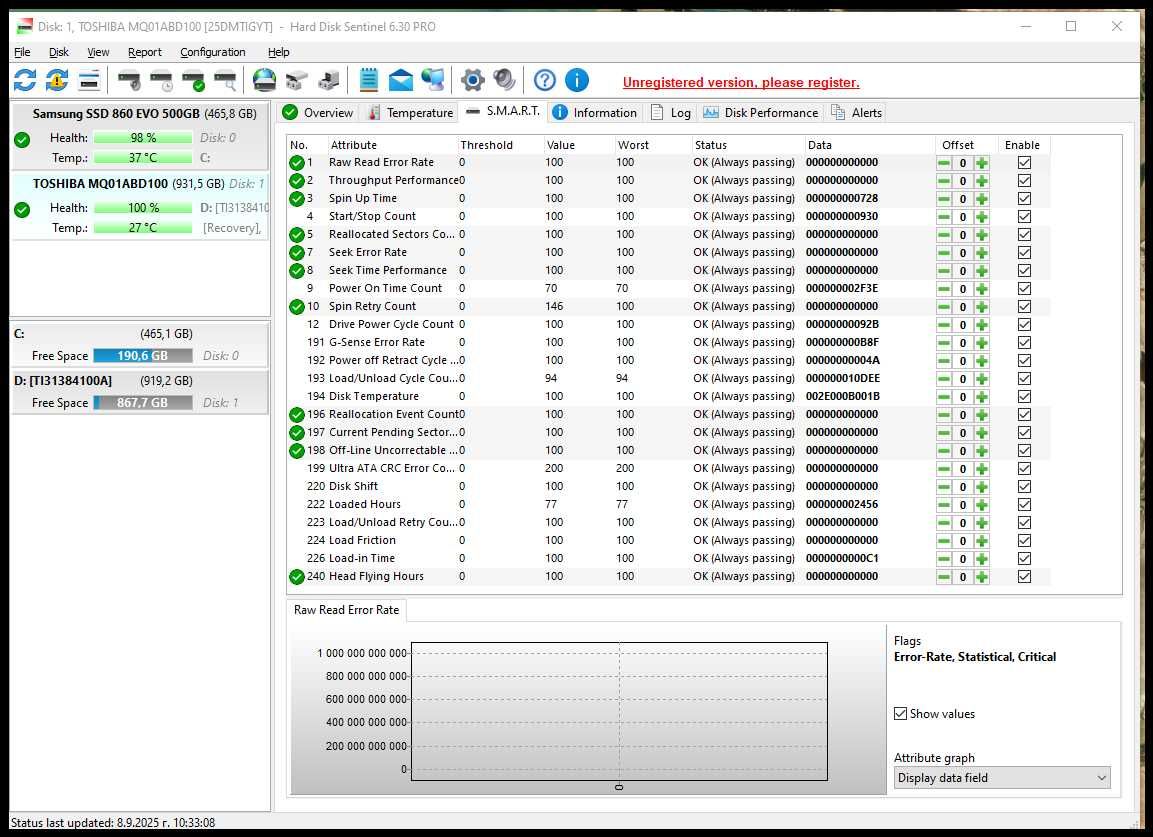The width and height of the screenshot is (1153, 837).
Task: Open the Attribute graph dropdown
Action: coord(1002,777)
